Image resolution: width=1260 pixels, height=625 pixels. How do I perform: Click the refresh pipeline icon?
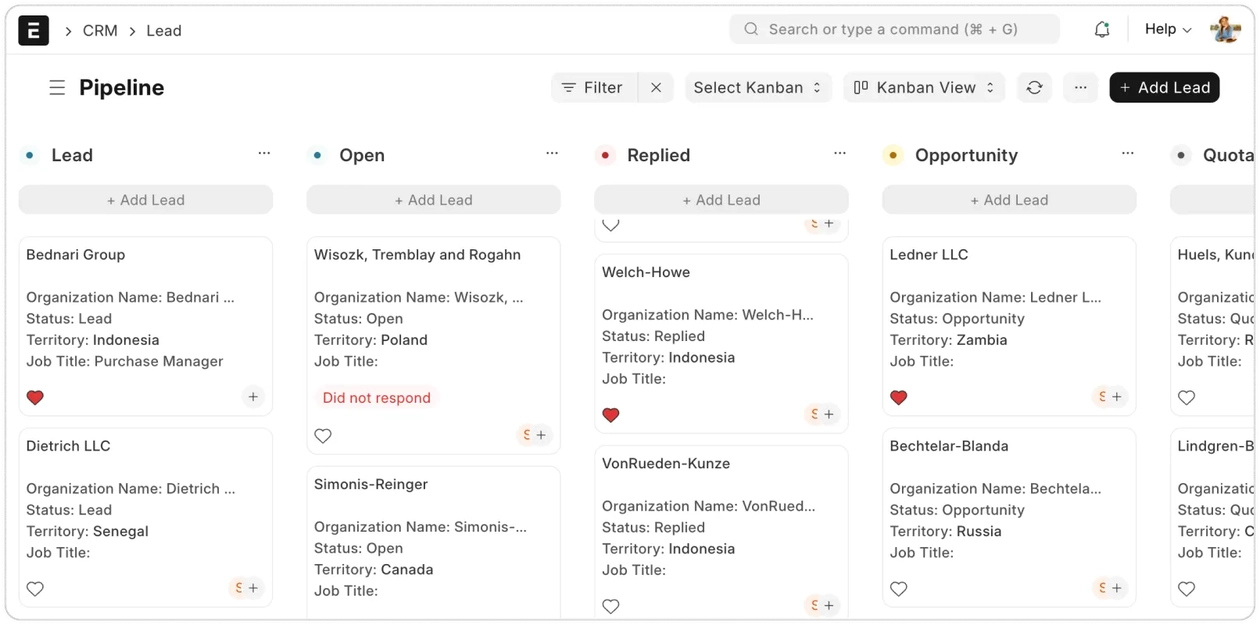pos(1034,88)
